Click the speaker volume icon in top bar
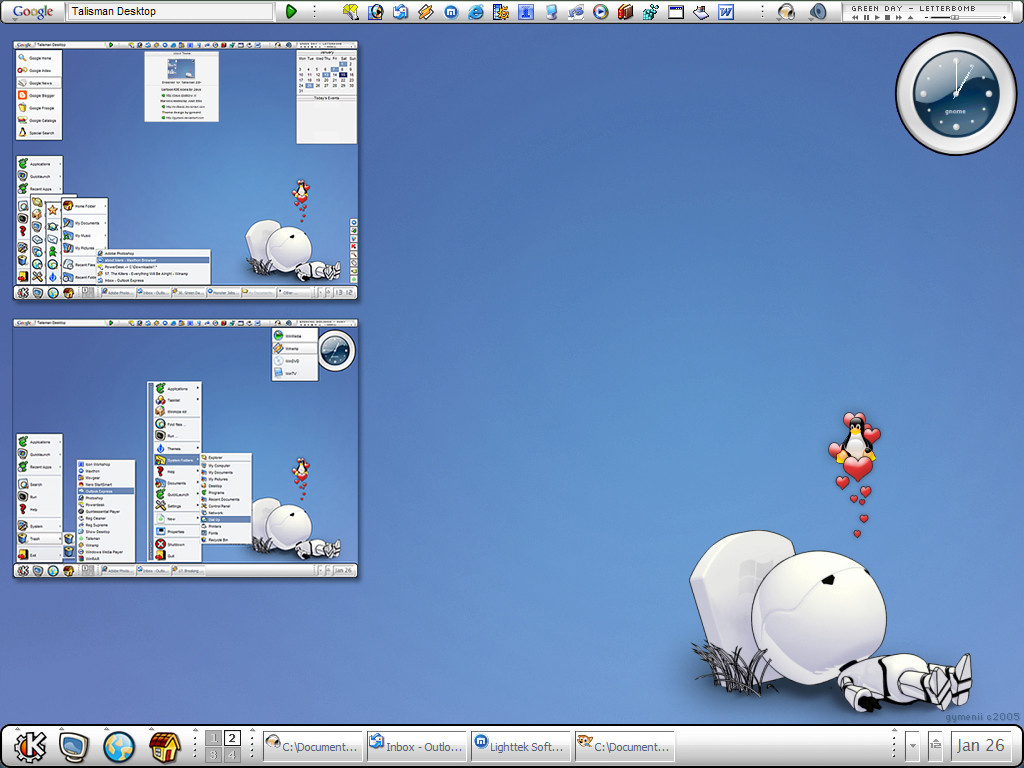 click(x=818, y=12)
